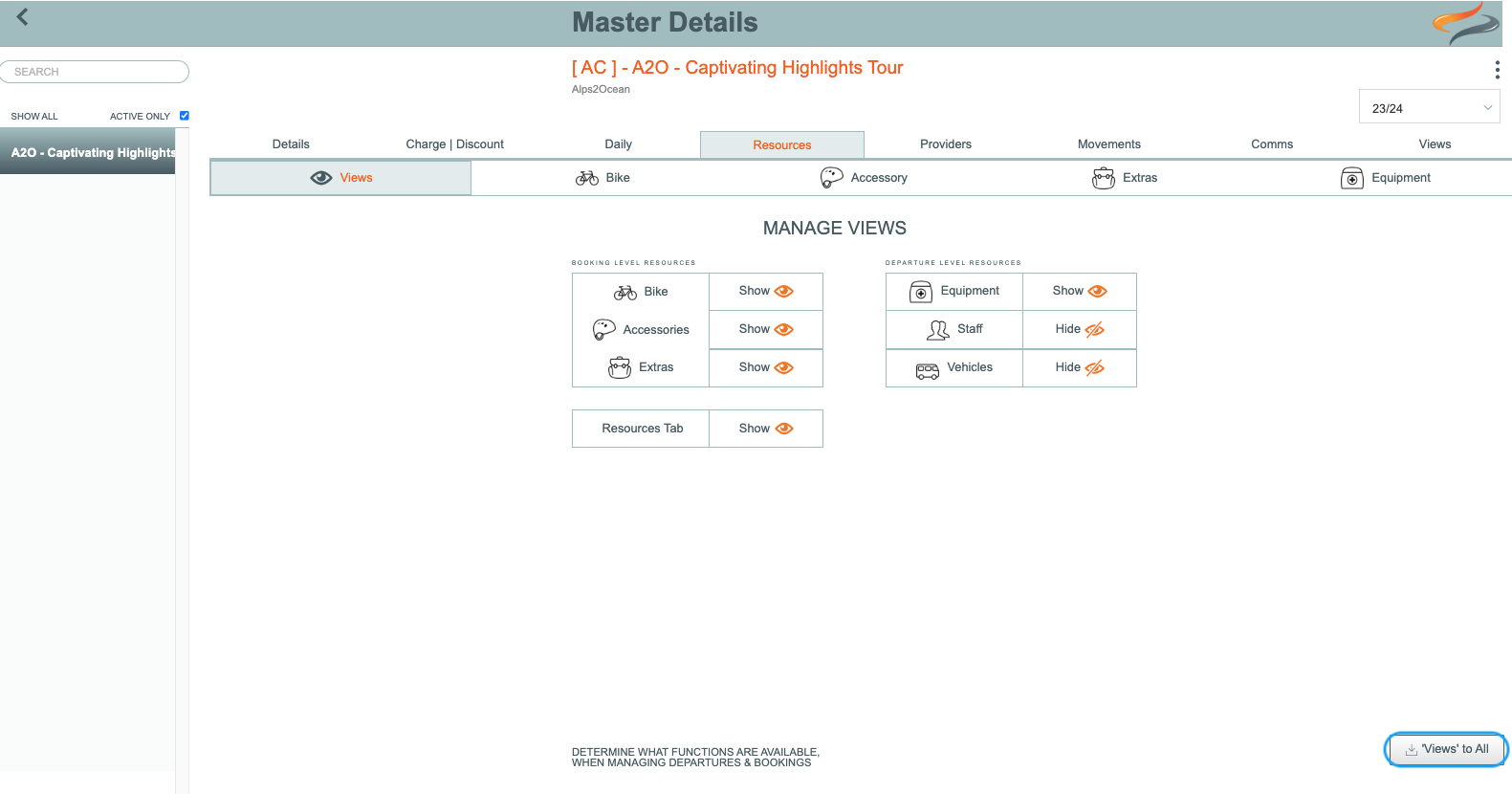Viewport: 1512px width, 794px height.
Task: Click into the SEARCH field
Action: (95, 72)
